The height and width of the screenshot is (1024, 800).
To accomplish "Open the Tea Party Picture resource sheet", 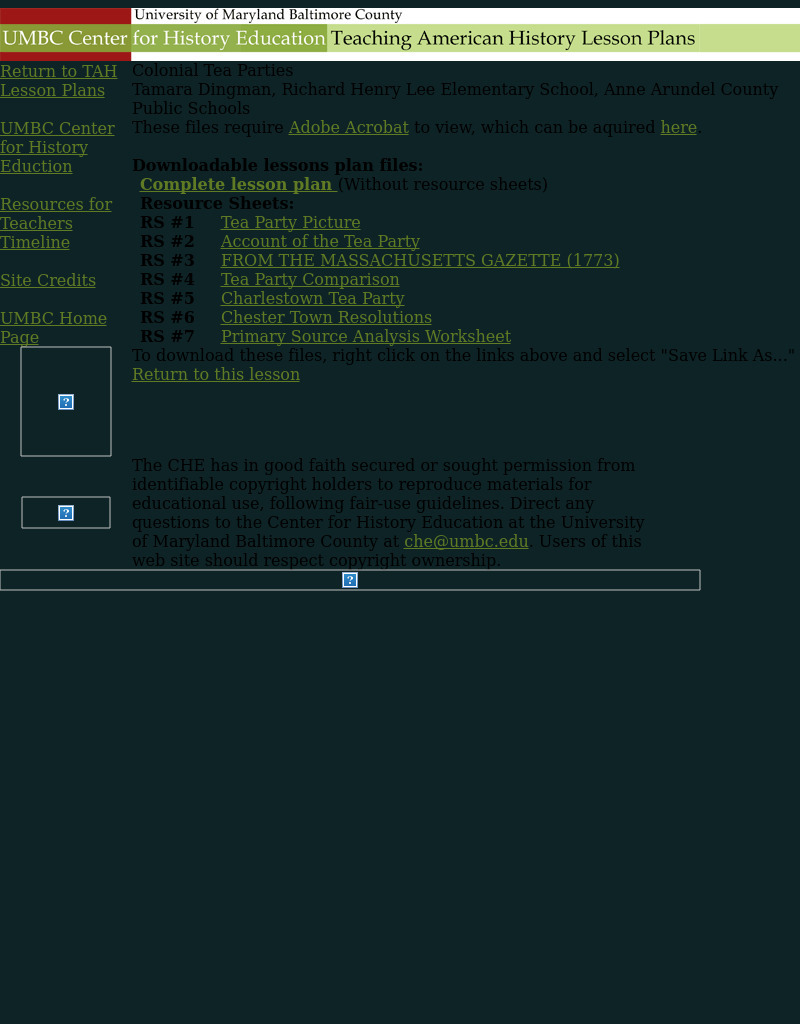I will pos(290,222).
